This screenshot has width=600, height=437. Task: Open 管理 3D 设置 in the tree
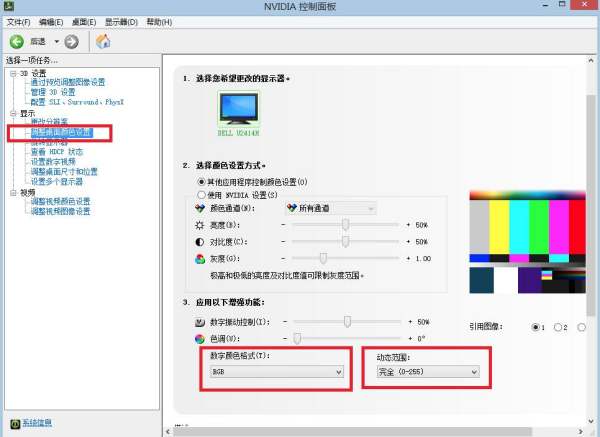[53, 92]
